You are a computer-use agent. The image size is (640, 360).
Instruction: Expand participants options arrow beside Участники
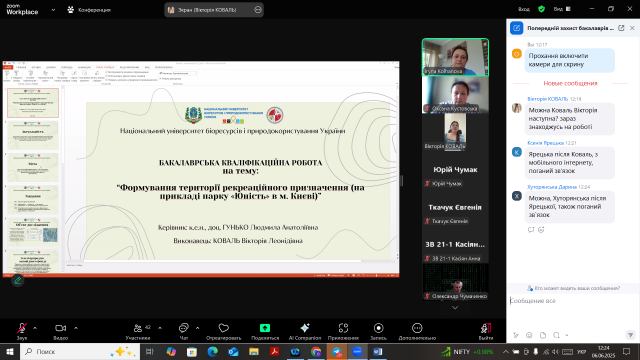(160, 328)
